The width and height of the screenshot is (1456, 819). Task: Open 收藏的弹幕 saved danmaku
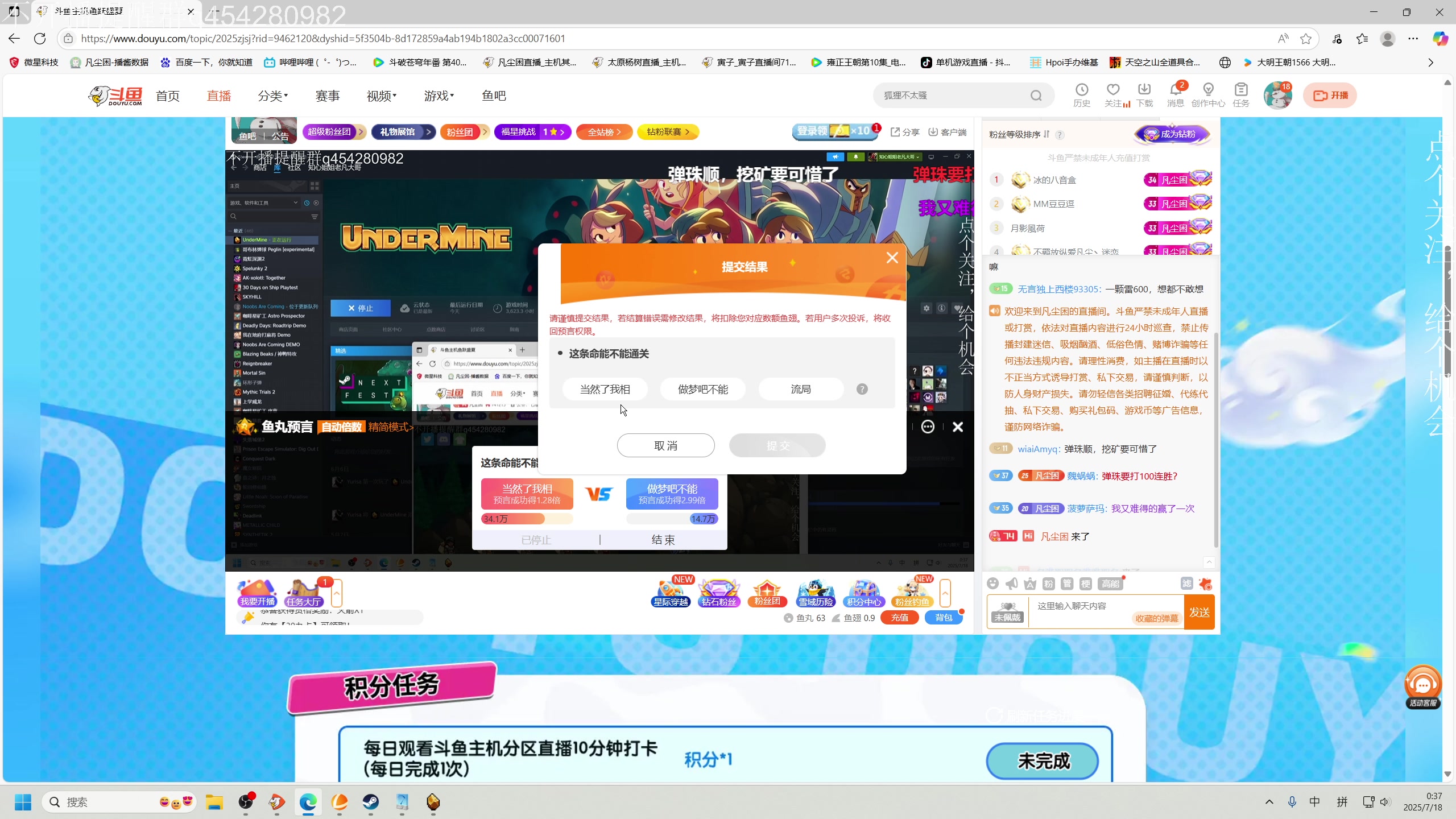pos(1157,619)
